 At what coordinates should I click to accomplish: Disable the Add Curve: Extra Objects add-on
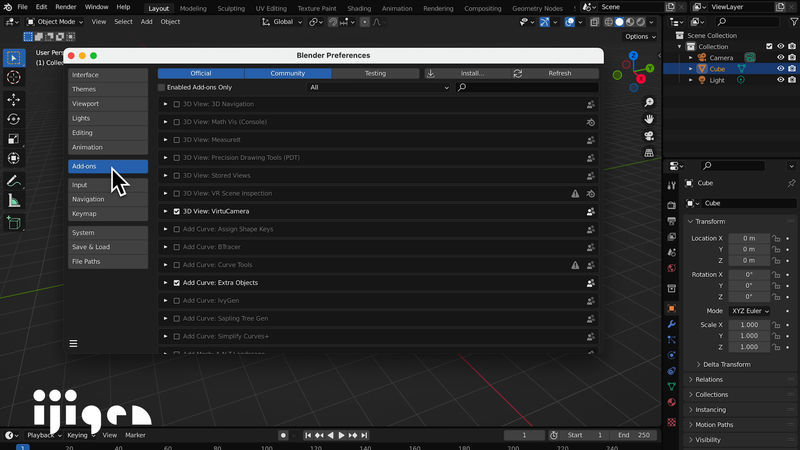177,283
